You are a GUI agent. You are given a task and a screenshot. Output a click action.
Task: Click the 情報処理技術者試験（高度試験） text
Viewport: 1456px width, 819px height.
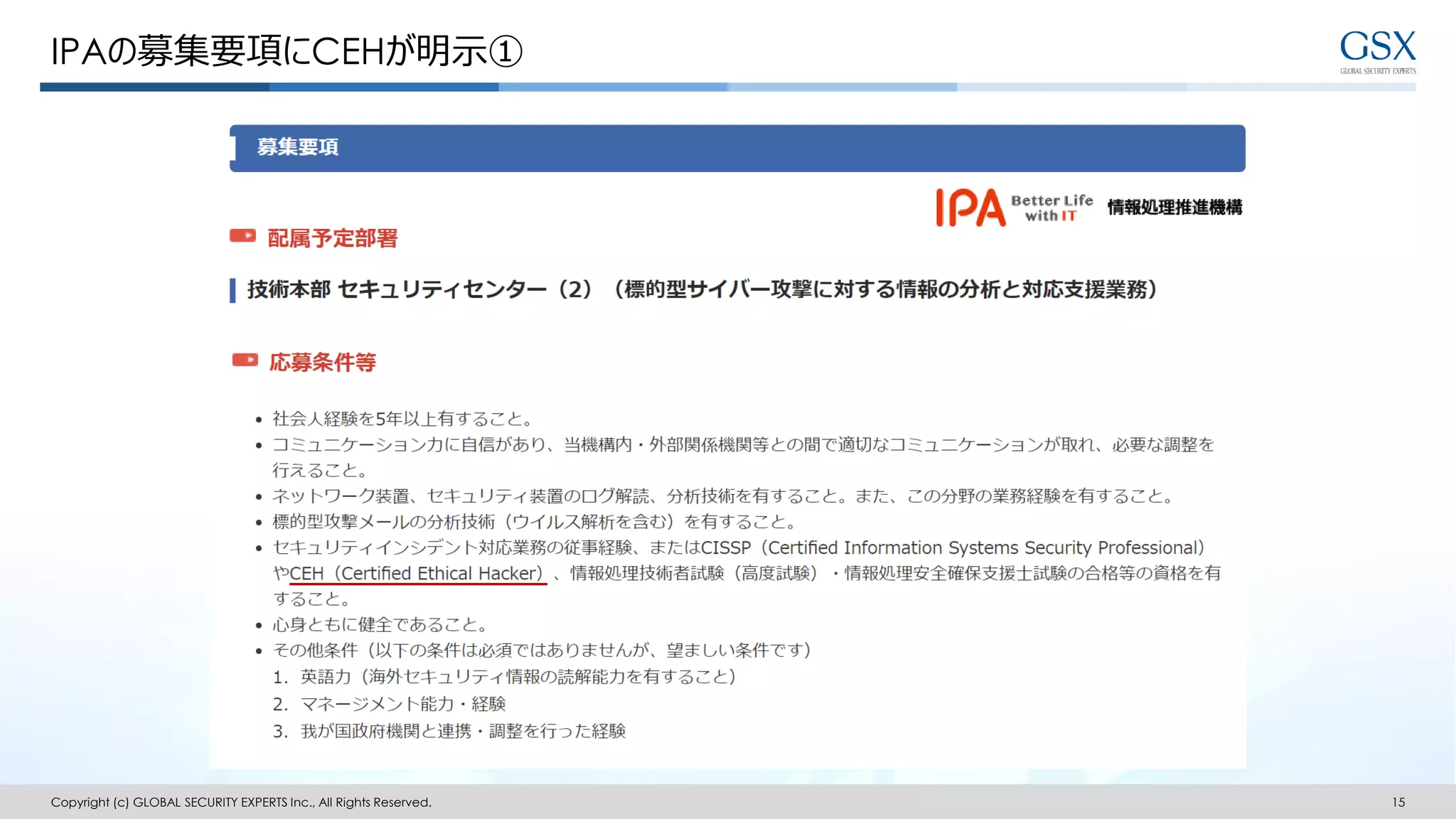point(695,573)
